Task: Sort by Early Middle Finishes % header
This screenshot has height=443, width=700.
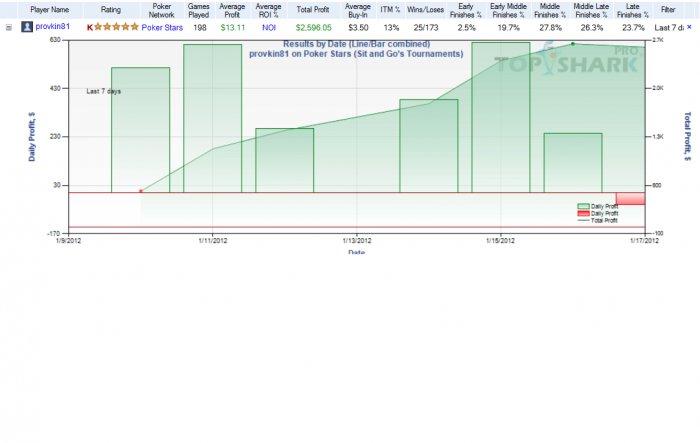Action: (x=508, y=10)
